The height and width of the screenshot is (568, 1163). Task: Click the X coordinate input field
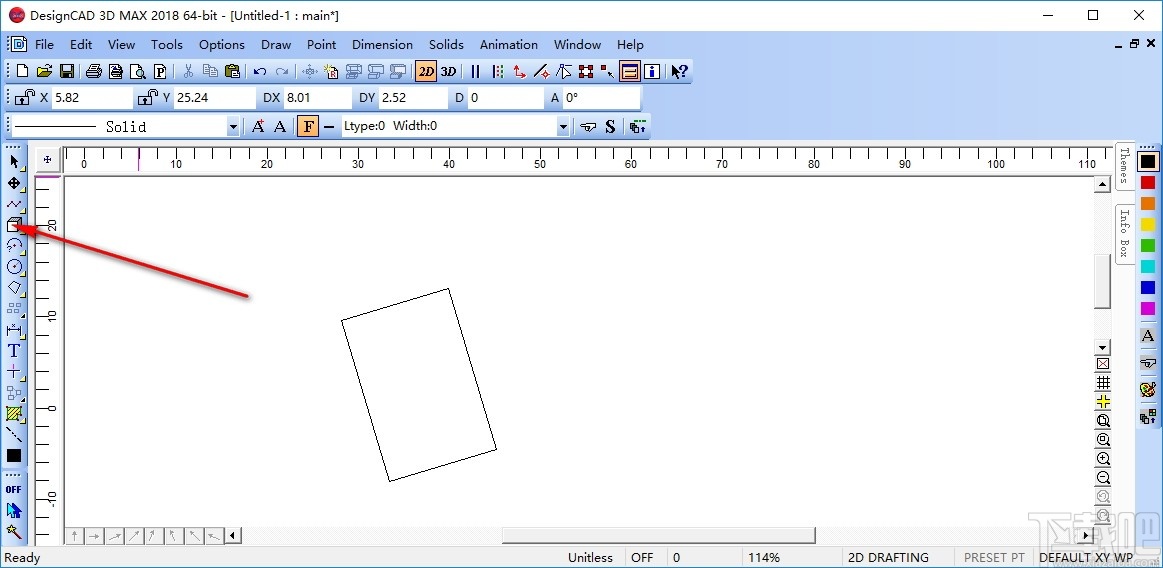point(91,97)
